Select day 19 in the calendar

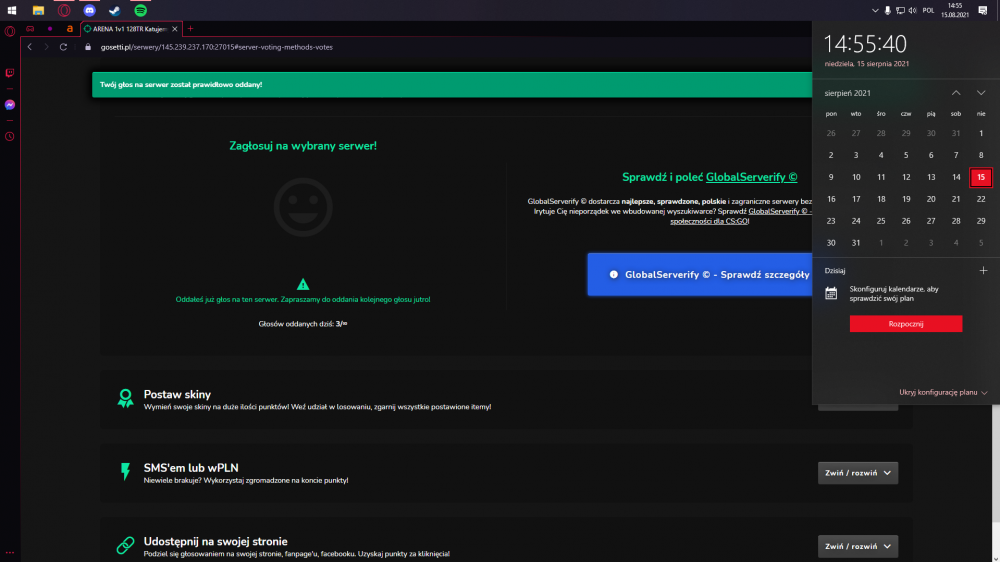click(906, 199)
